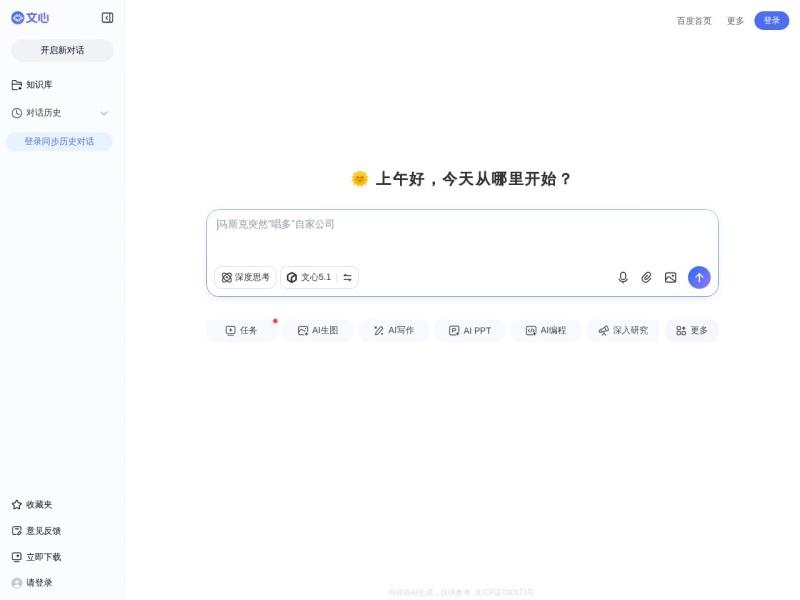Click 登录同步历史对话 button
800x600 pixels.
59,141
